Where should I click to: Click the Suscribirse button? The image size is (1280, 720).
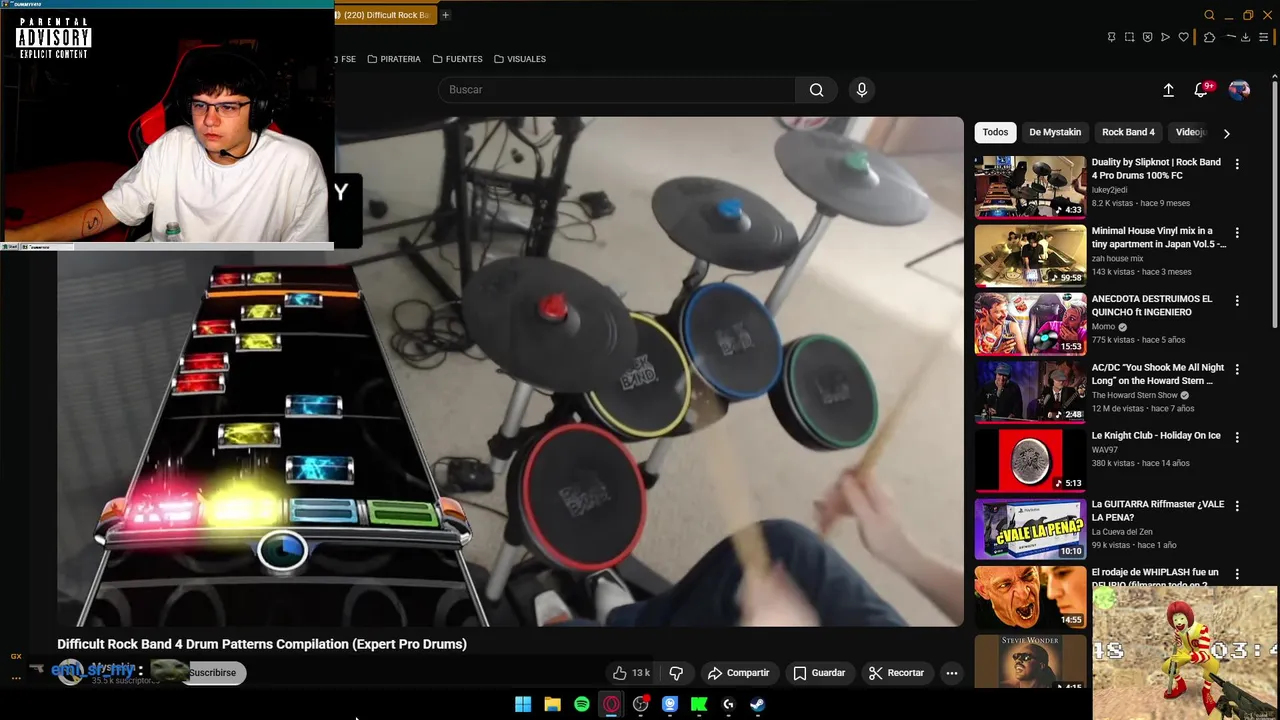[x=212, y=673]
